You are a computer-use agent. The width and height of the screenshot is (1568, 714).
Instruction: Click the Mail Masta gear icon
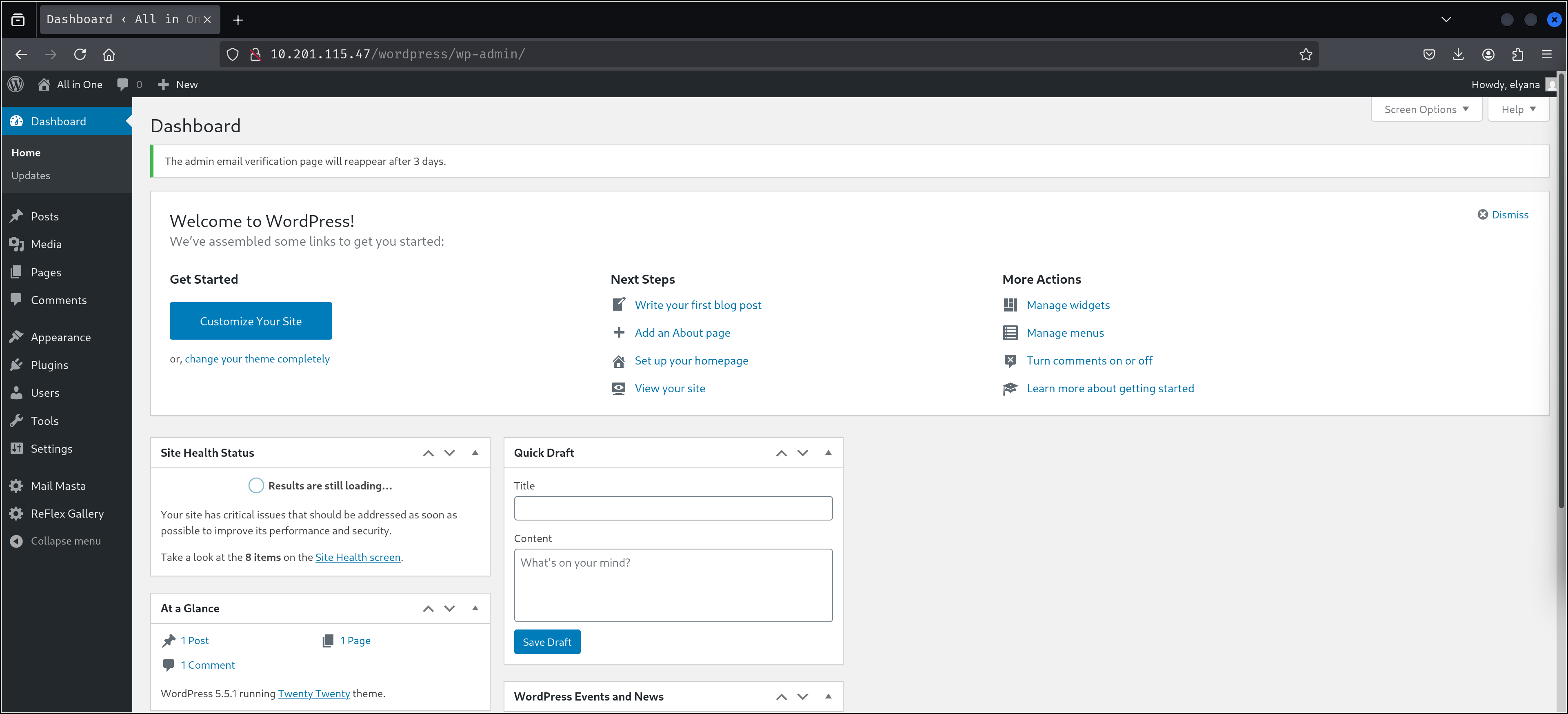pyautogui.click(x=16, y=486)
